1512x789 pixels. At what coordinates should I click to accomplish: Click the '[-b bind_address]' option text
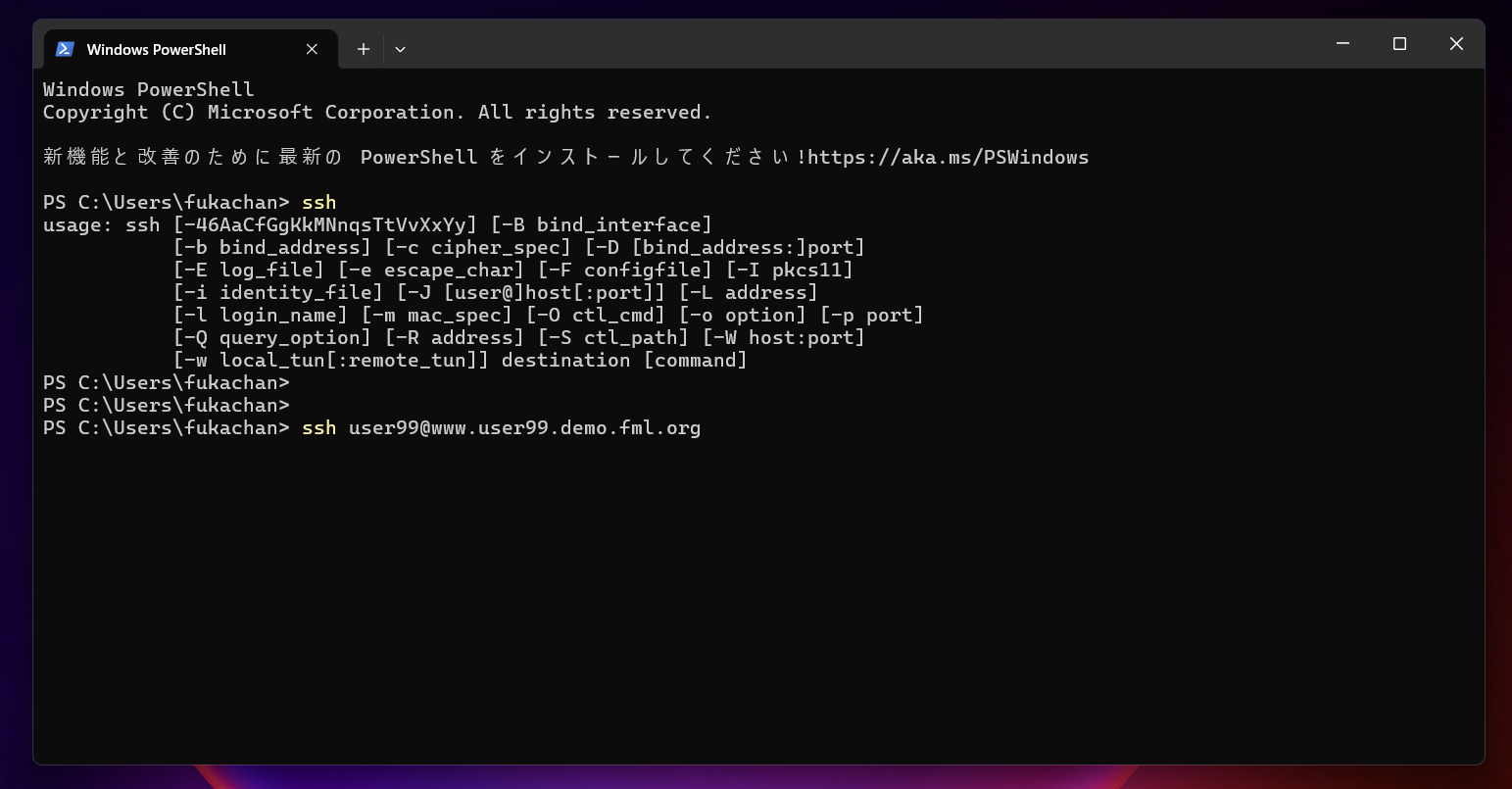coord(272,247)
